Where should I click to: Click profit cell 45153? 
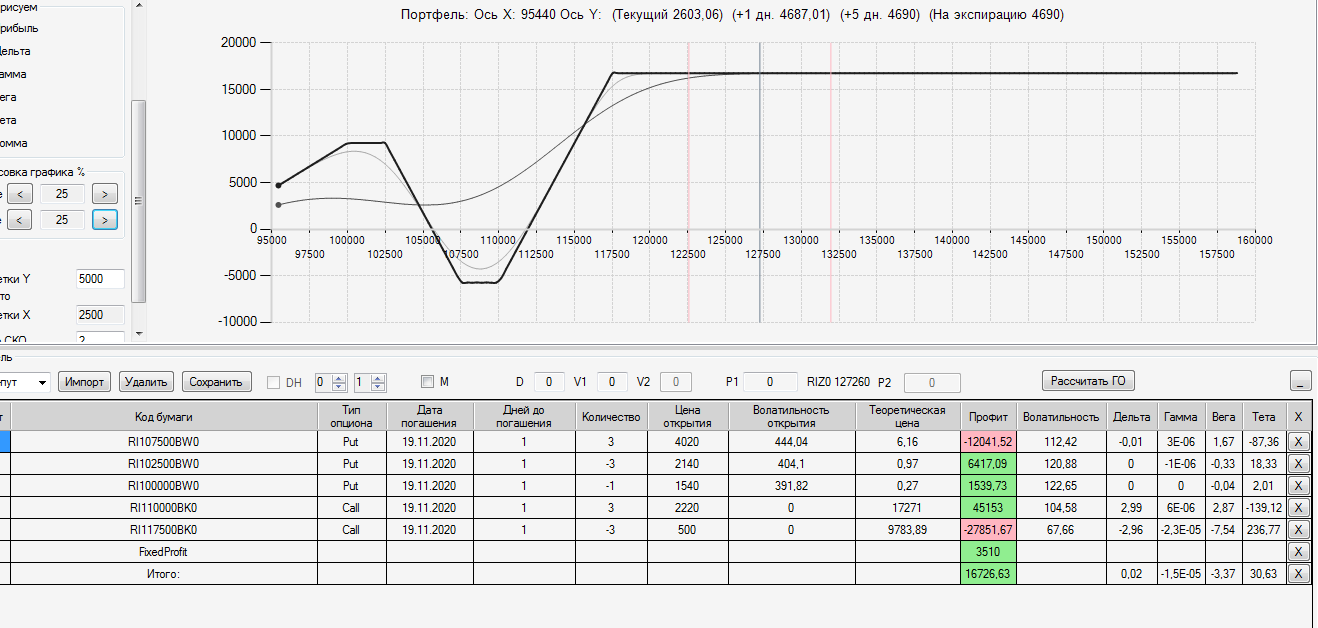988,507
